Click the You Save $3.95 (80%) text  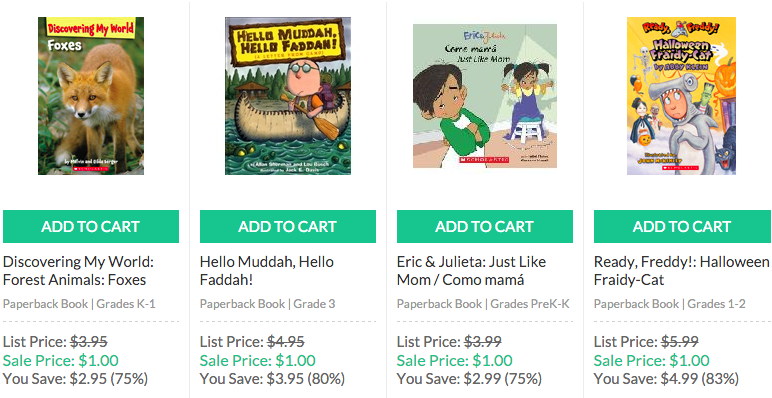click(272, 379)
